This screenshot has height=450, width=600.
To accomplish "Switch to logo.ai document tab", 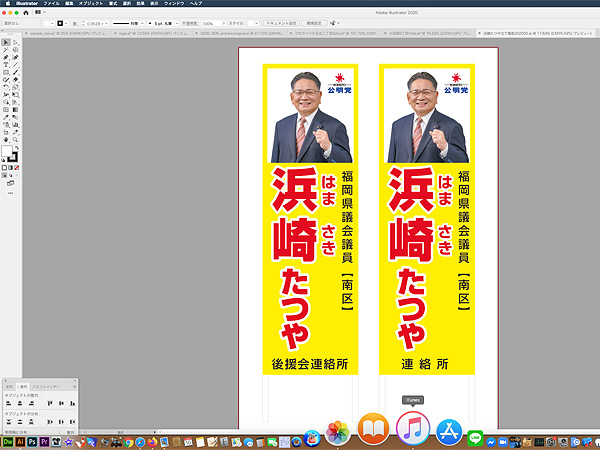I will 153,33.
